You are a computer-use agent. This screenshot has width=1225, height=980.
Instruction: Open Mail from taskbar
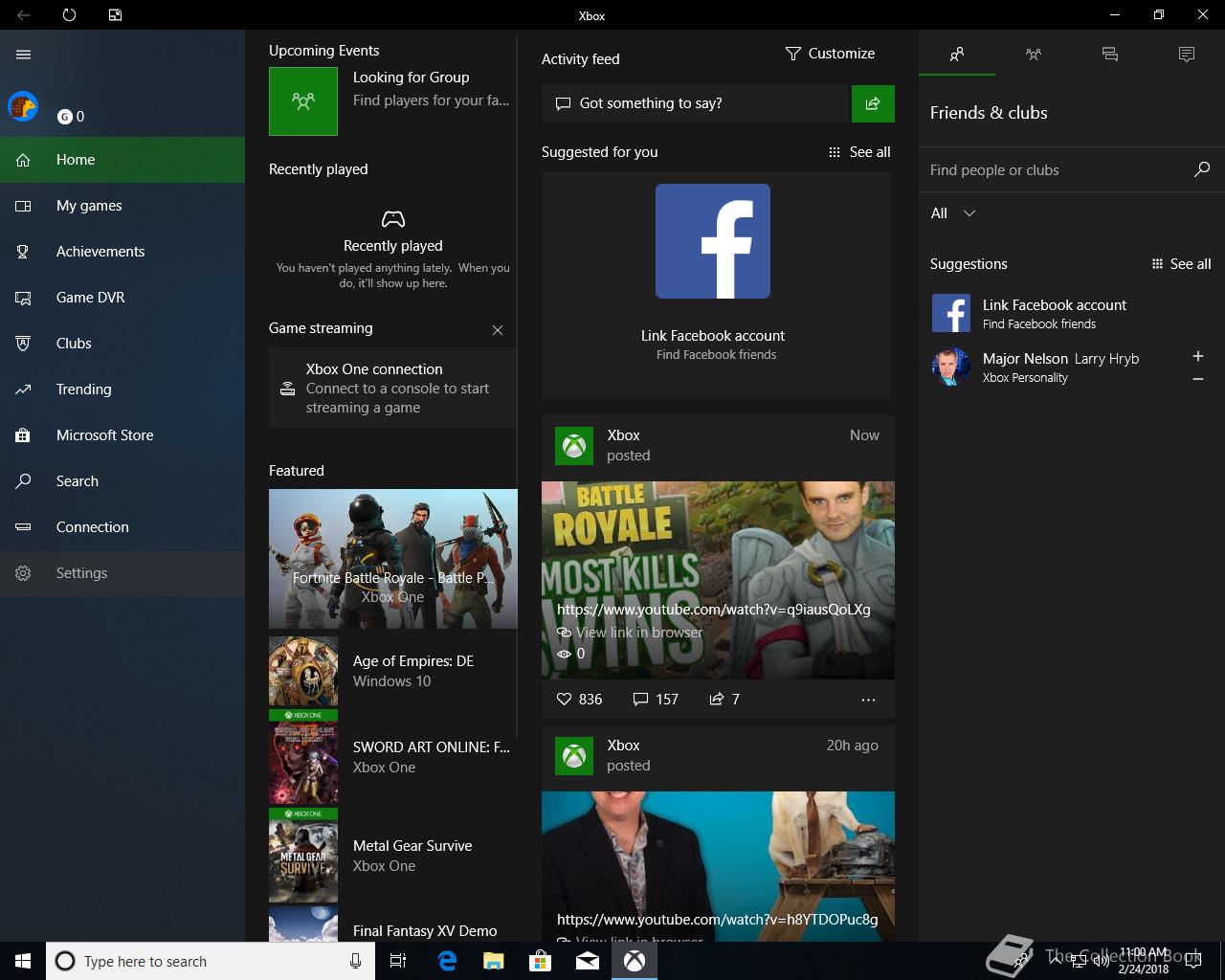(x=588, y=961)
